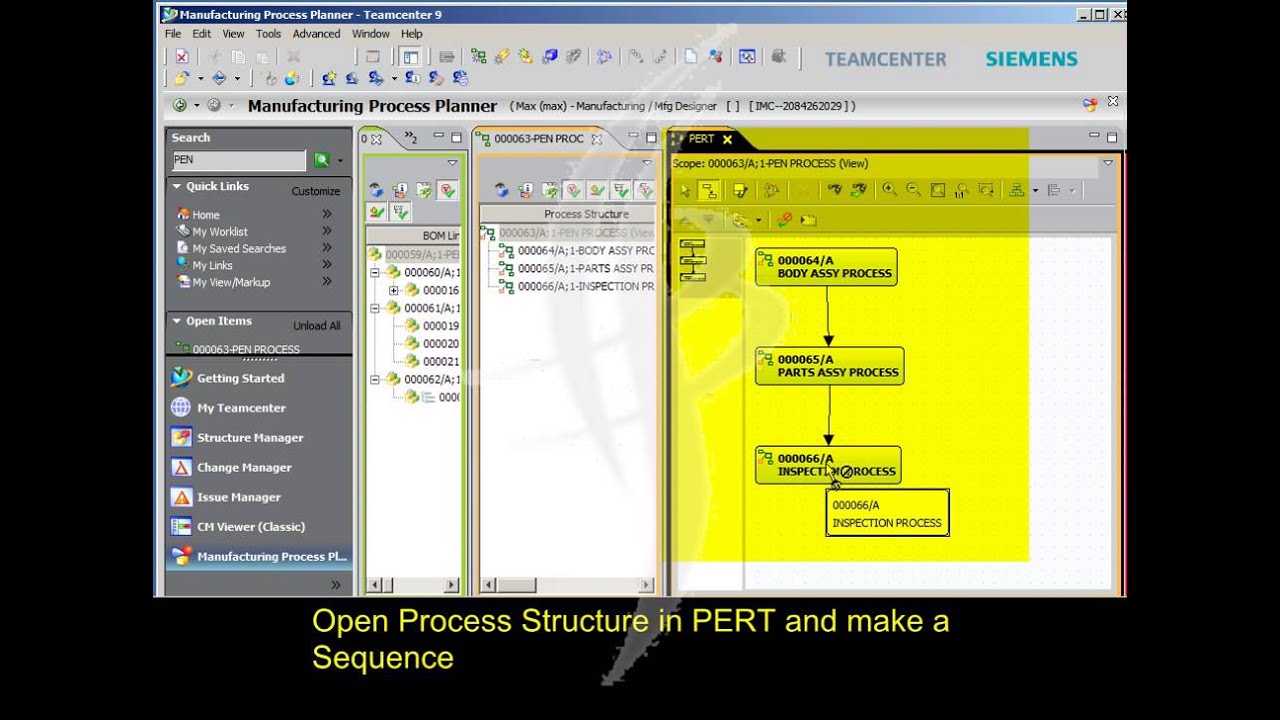This screenshot has width=1280, height=720.
Task: Click the red X icon in main toolbar
Action: point(182,57)
